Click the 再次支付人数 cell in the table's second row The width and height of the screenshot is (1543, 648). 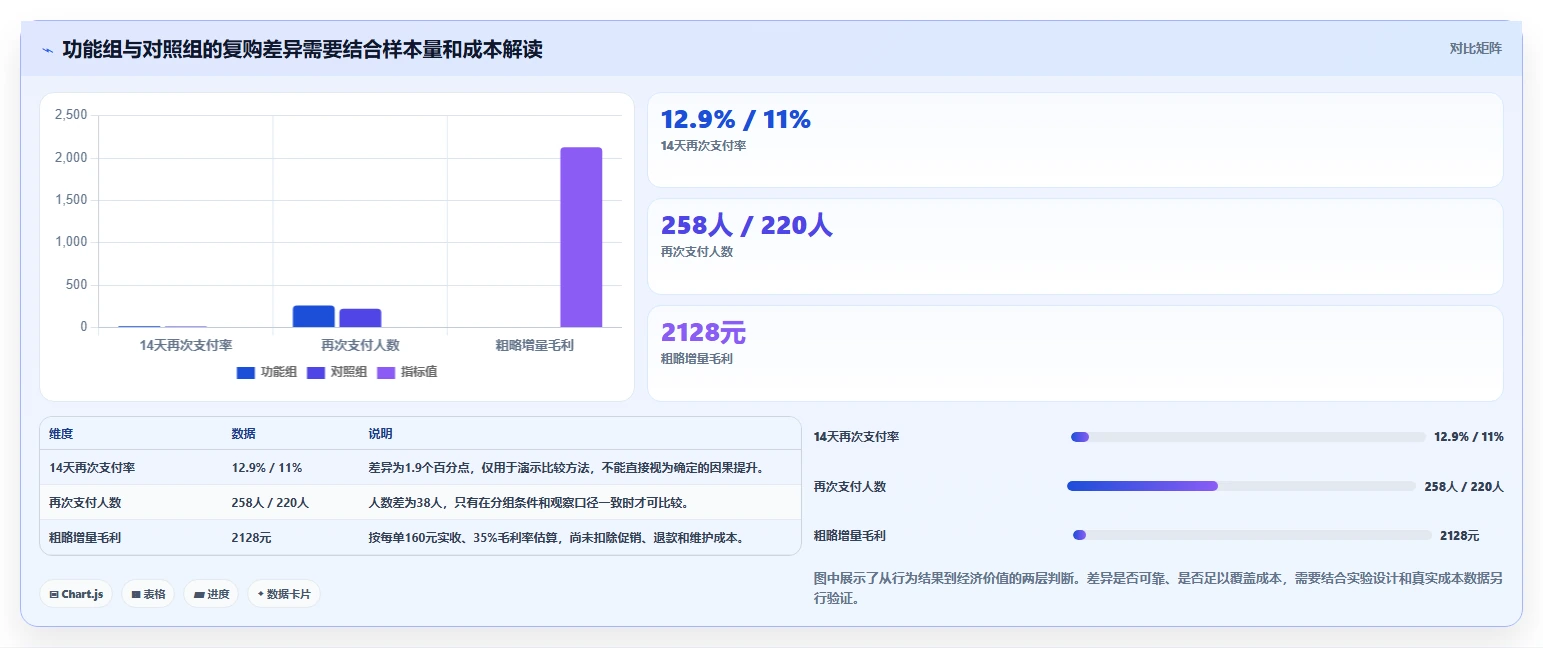click(85, 503)
